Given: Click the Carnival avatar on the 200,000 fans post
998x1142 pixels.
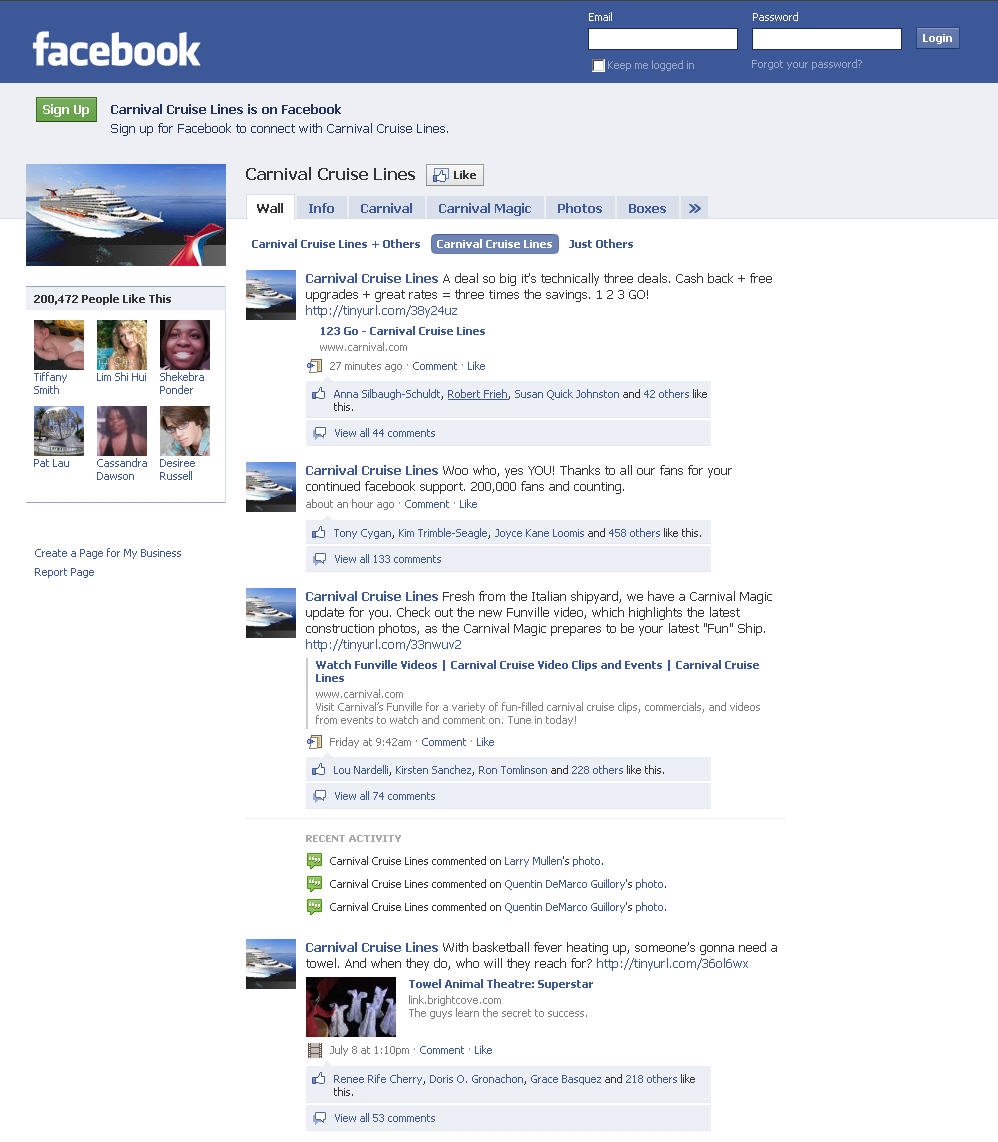Looking at the screenshot, I should click(x=270, y=487).
